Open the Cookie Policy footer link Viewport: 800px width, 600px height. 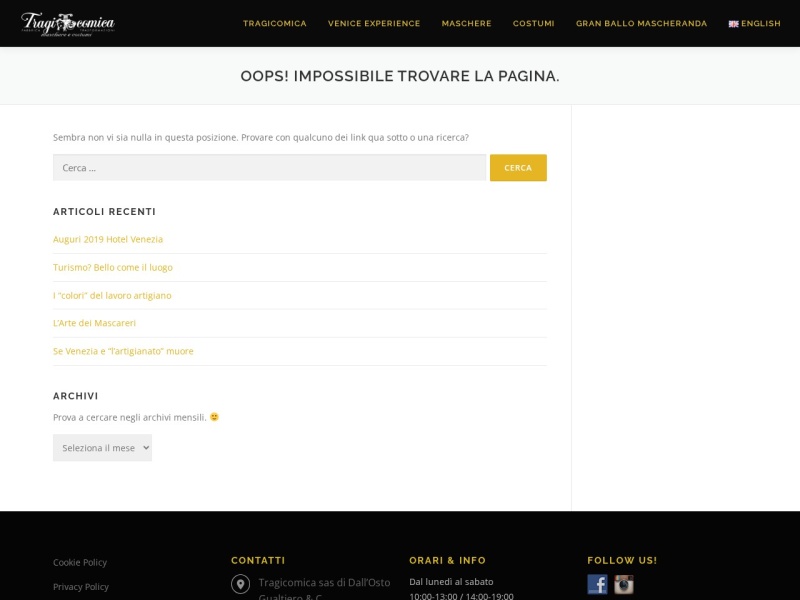(80, 562)
